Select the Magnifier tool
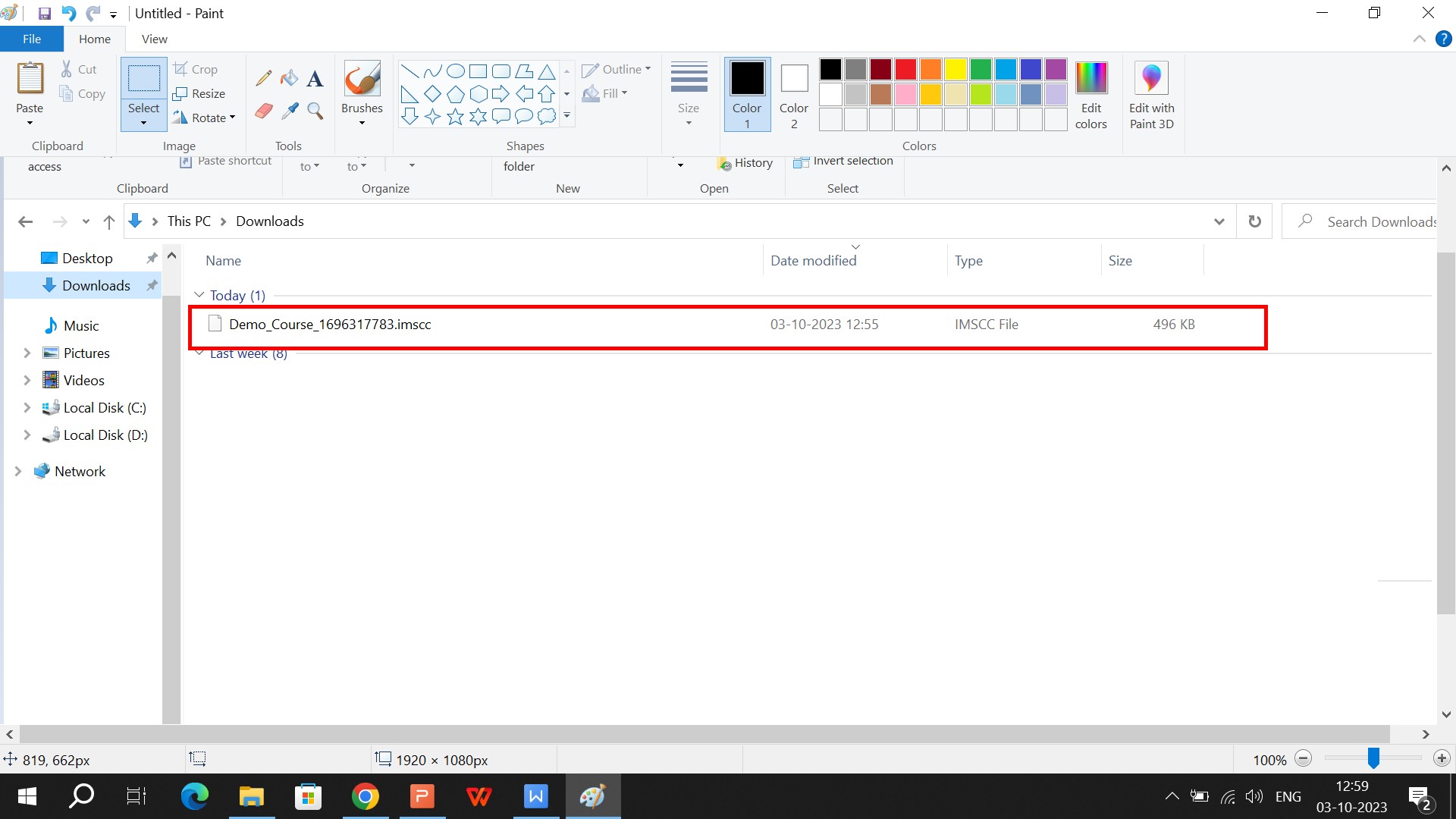This screenshot has width=1456, height=819. pos(315,111)
